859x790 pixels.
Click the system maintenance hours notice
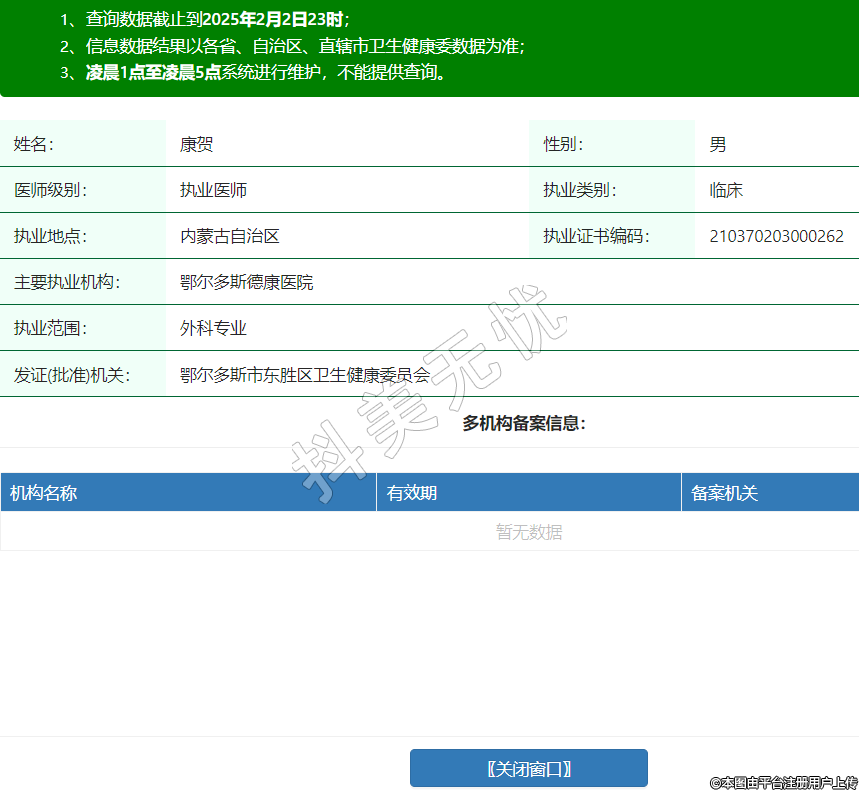point(252,72)
